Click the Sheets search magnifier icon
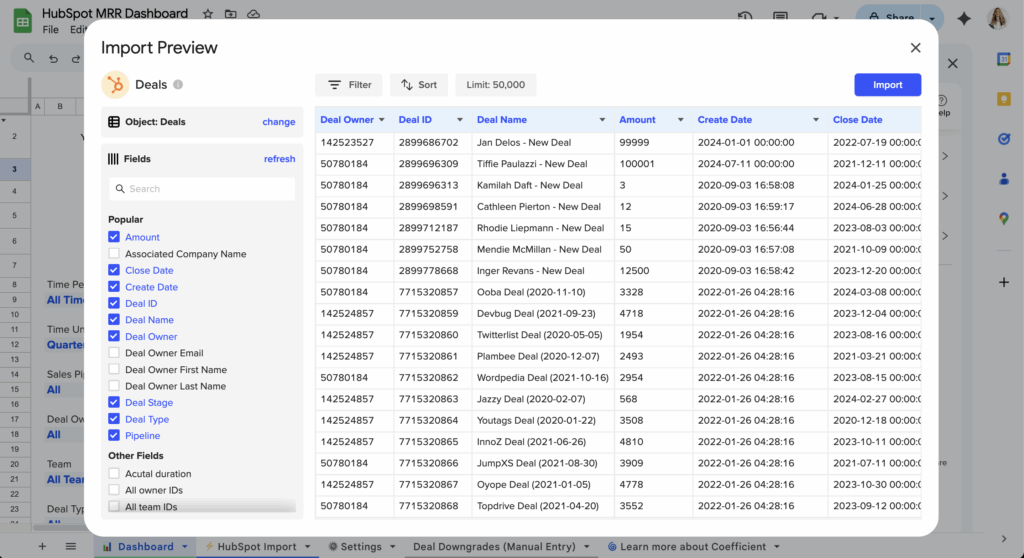This screenshot has width=1024, height=558. (x=29, y=58)
